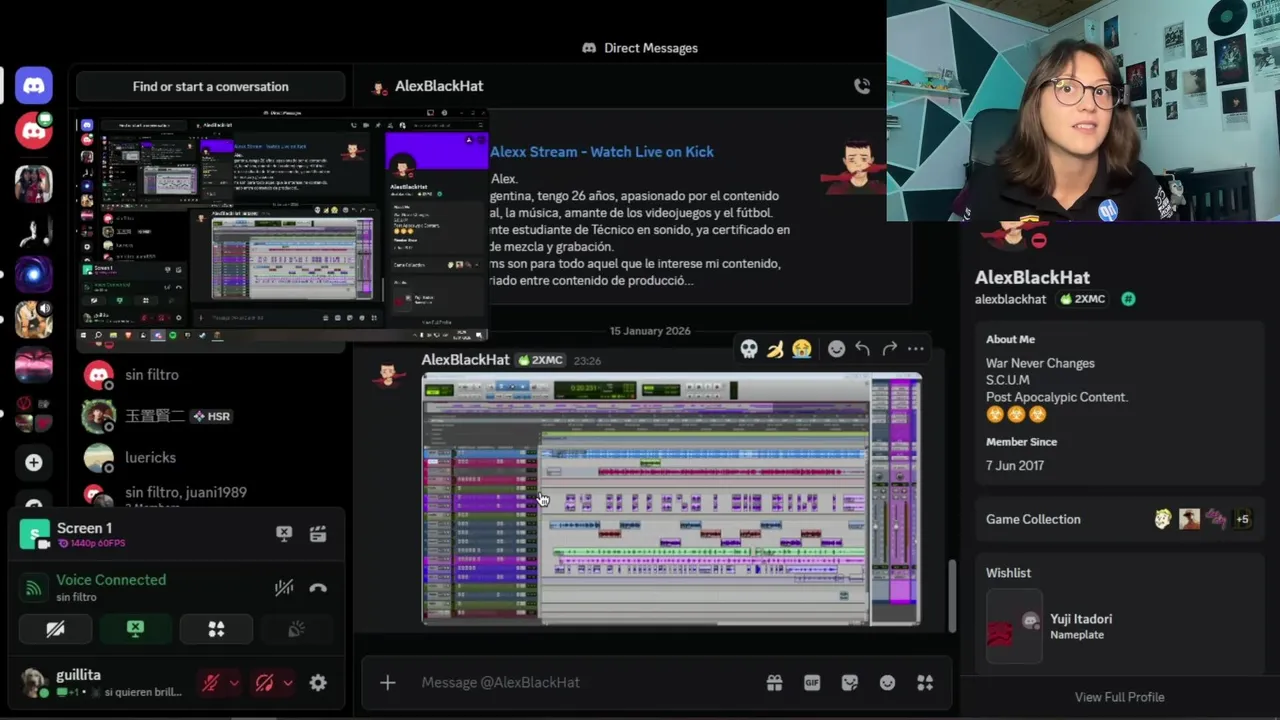Open the Game Collection section

[1119, 519]
